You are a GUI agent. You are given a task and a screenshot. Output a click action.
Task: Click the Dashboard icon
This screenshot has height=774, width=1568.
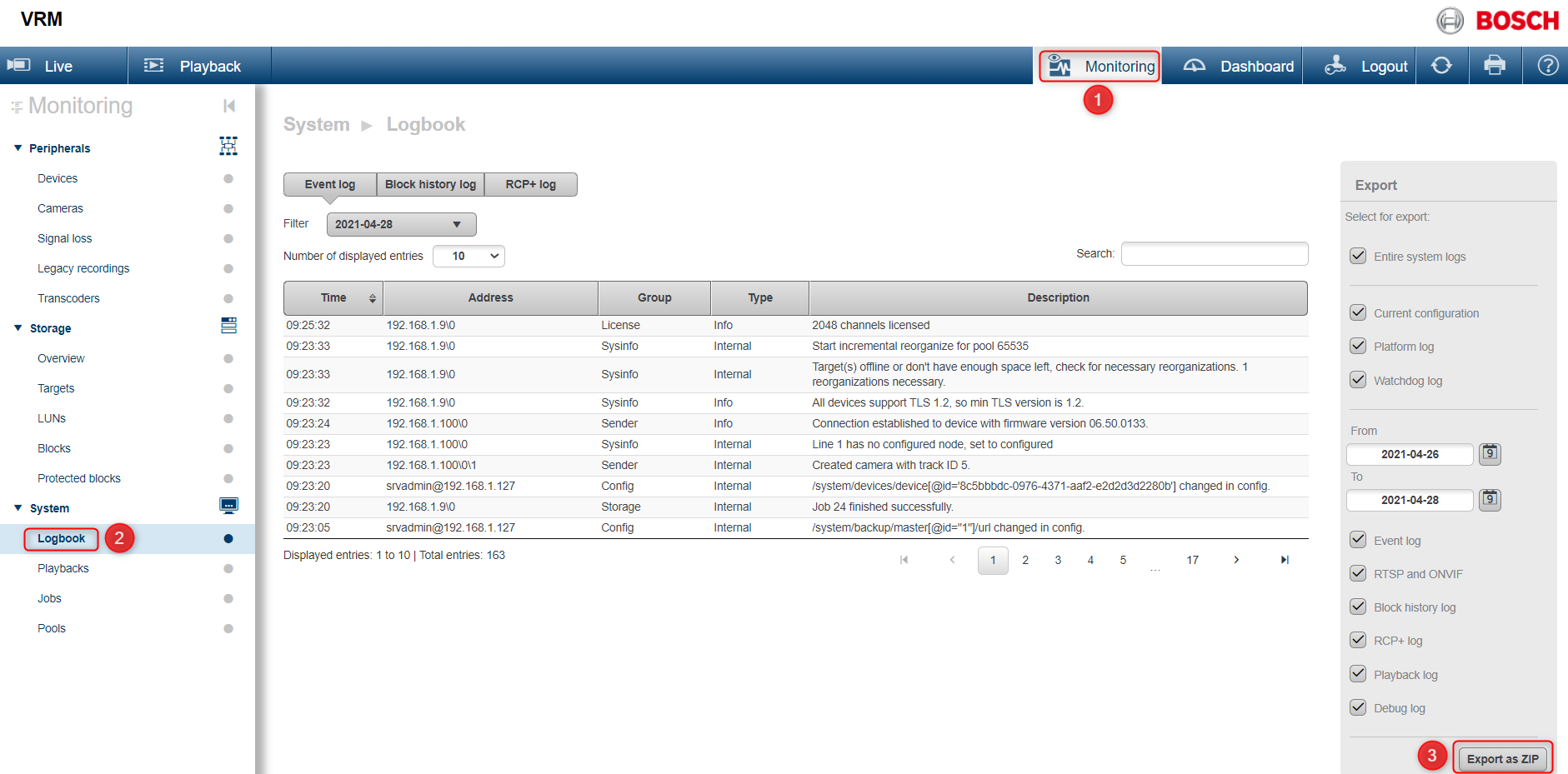coord(1195,65)
